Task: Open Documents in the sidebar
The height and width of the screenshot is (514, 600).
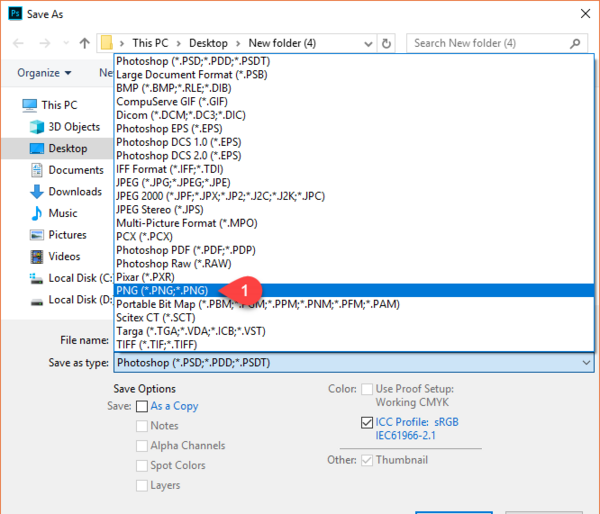Action: pyautogui.click(x=67, y=170)
